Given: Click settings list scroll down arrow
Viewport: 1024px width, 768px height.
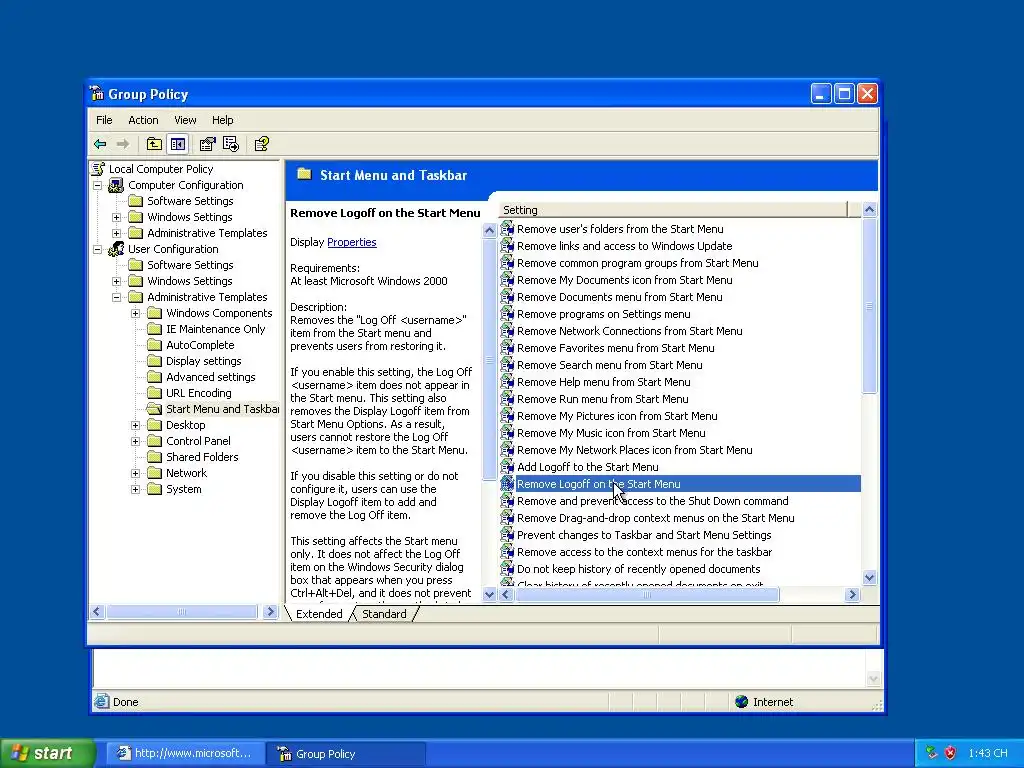Looking at the screenshot, I should (869, 577).
